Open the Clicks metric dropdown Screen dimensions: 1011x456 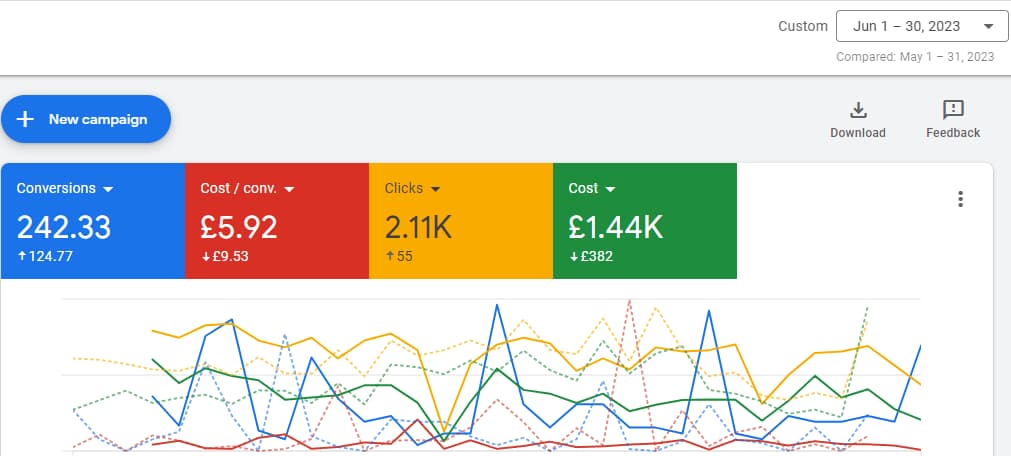(435, 189)
